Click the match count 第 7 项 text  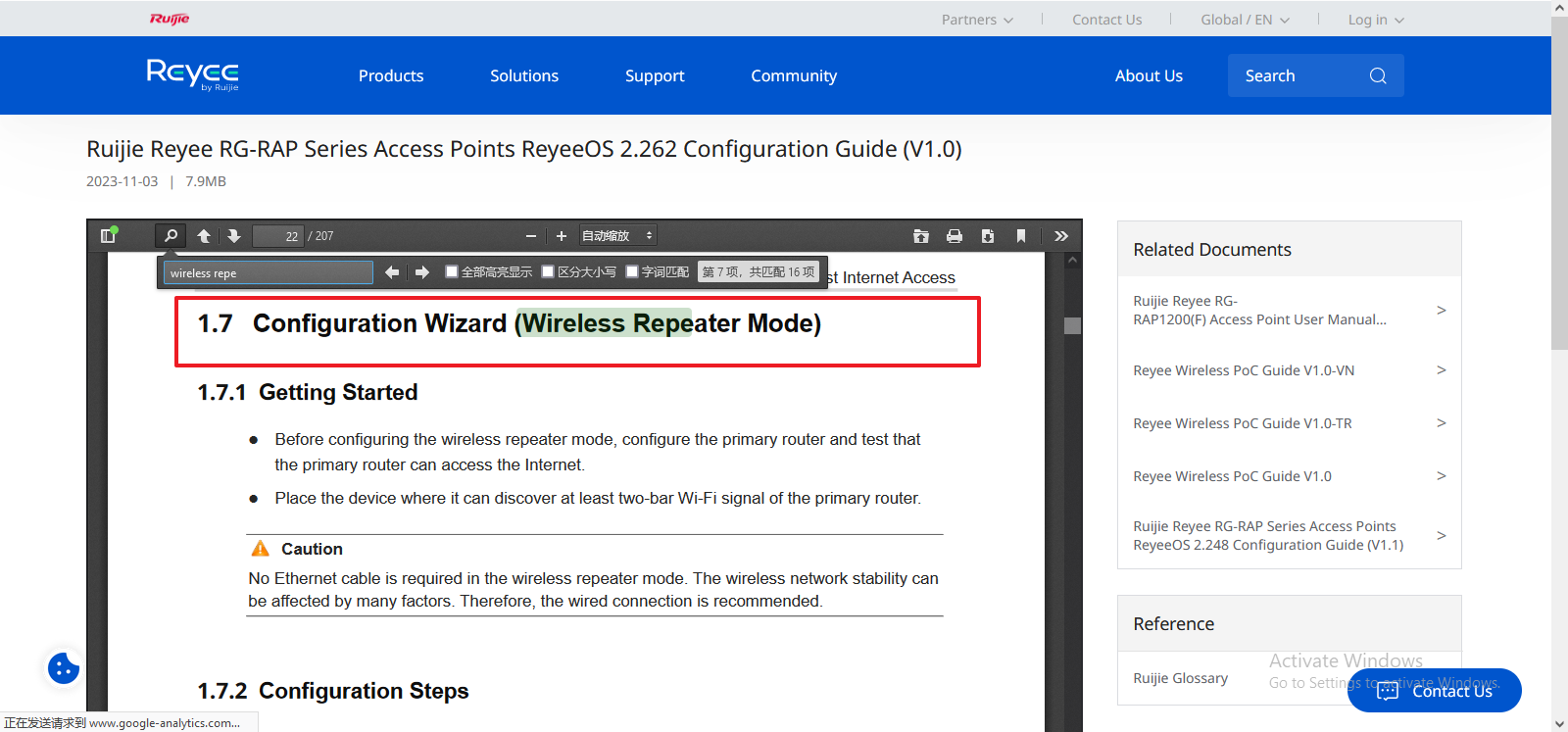(x=759, y=272)
